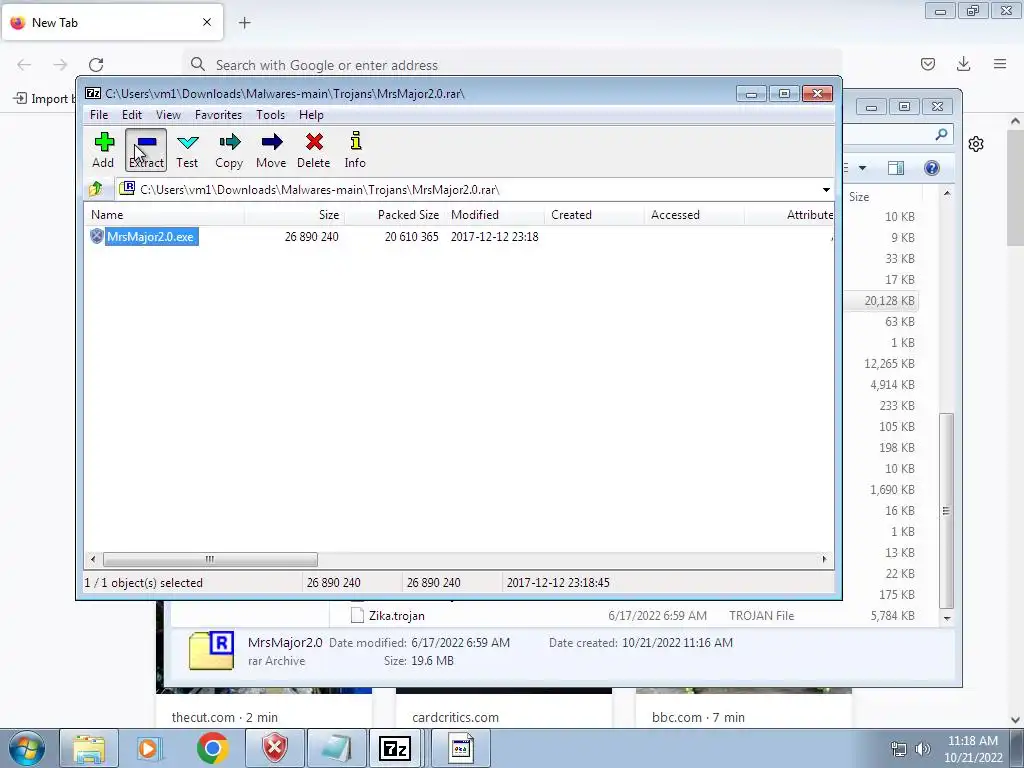1024x768 pixels.
Task: Open Windows Media Player from taskbar
Action: [150, 748]
